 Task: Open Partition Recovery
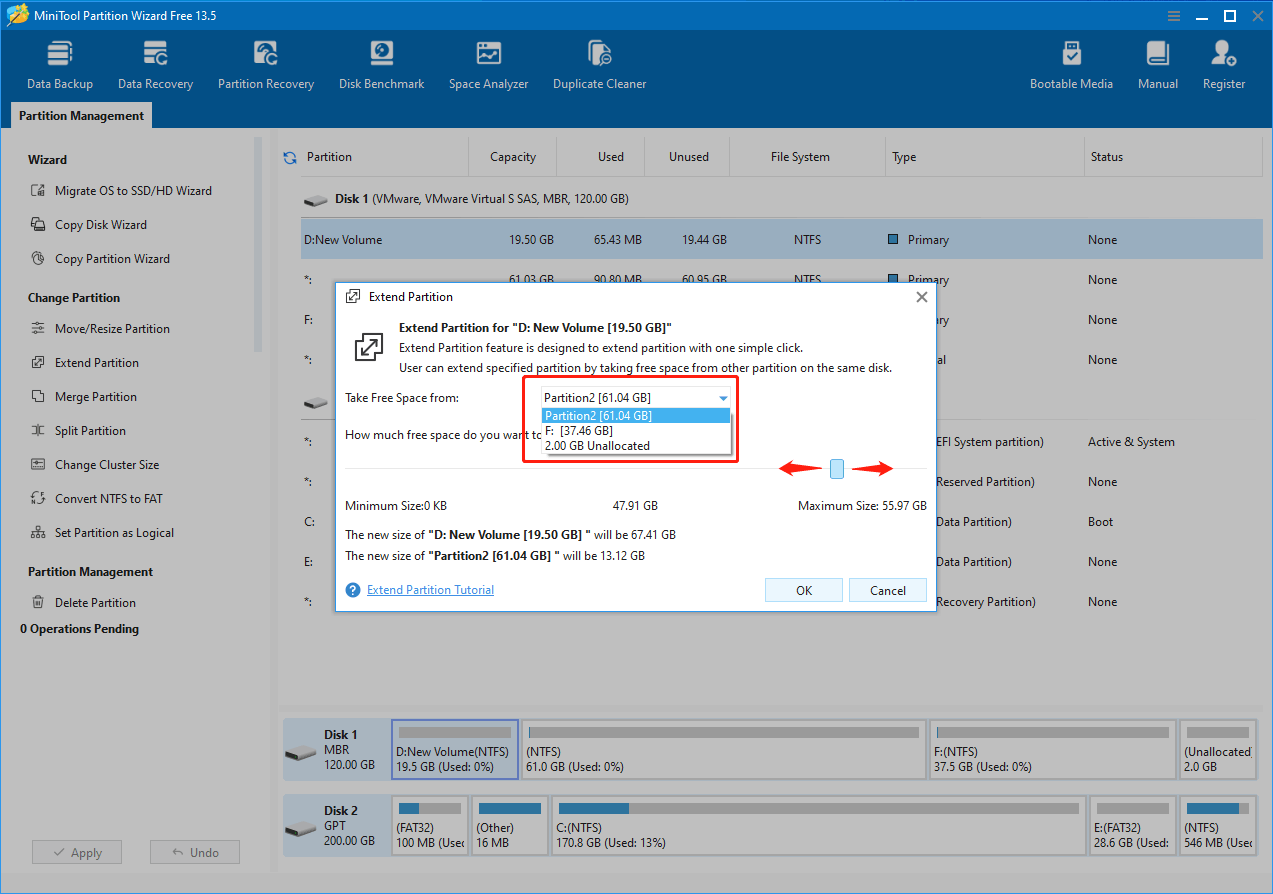point(265,64)
